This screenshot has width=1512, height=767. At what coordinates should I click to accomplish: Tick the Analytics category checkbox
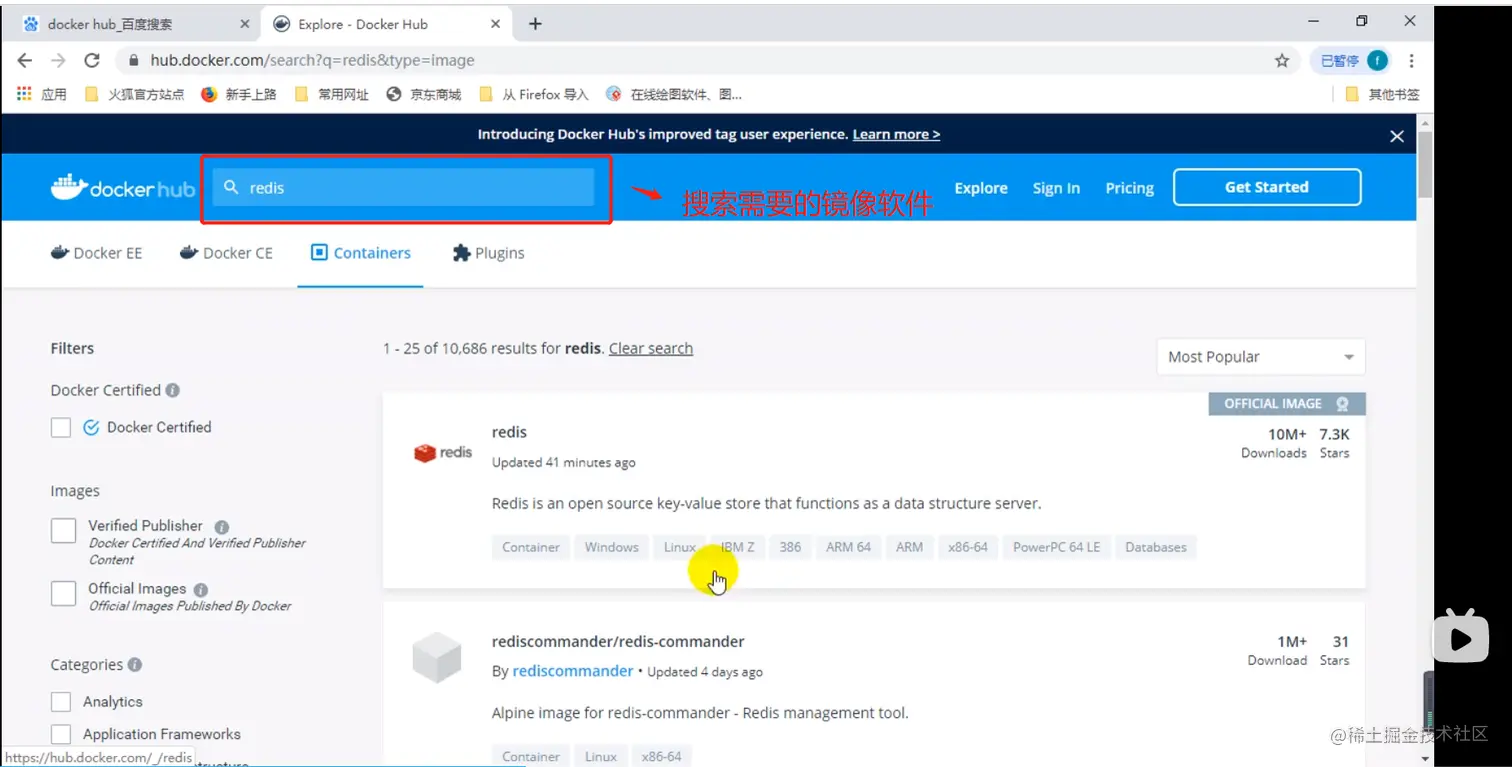[x=61, y=702]
